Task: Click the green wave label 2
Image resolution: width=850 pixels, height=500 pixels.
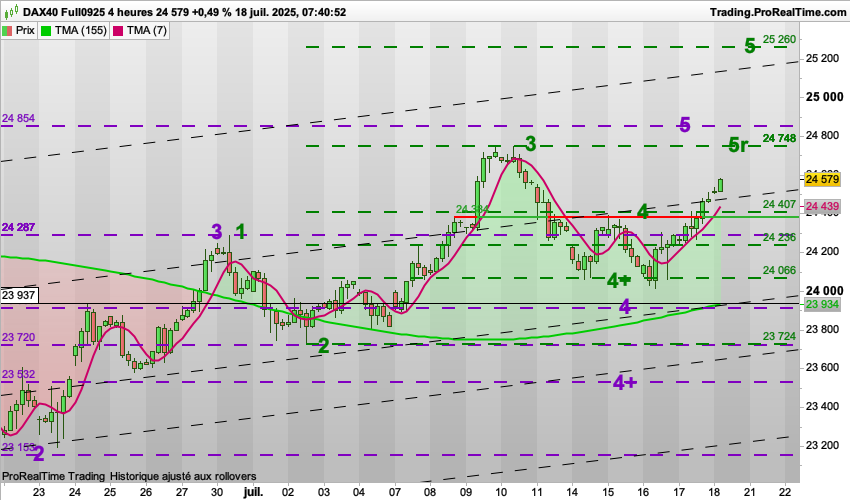Action: pos(323,345)
